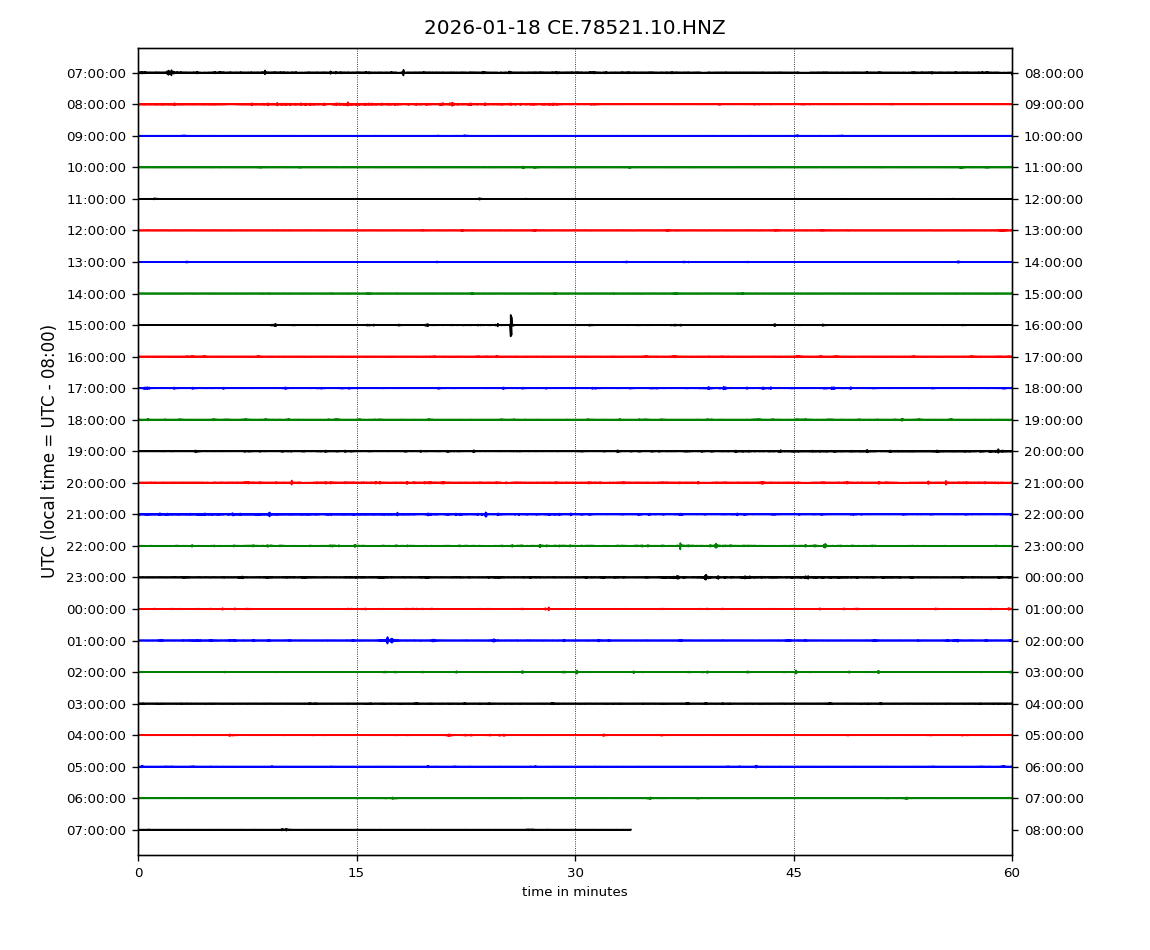Click the large spike on the 15:00:00 trace
The width and height of the screenshot is (1150, 950).
tap(511, 325)
